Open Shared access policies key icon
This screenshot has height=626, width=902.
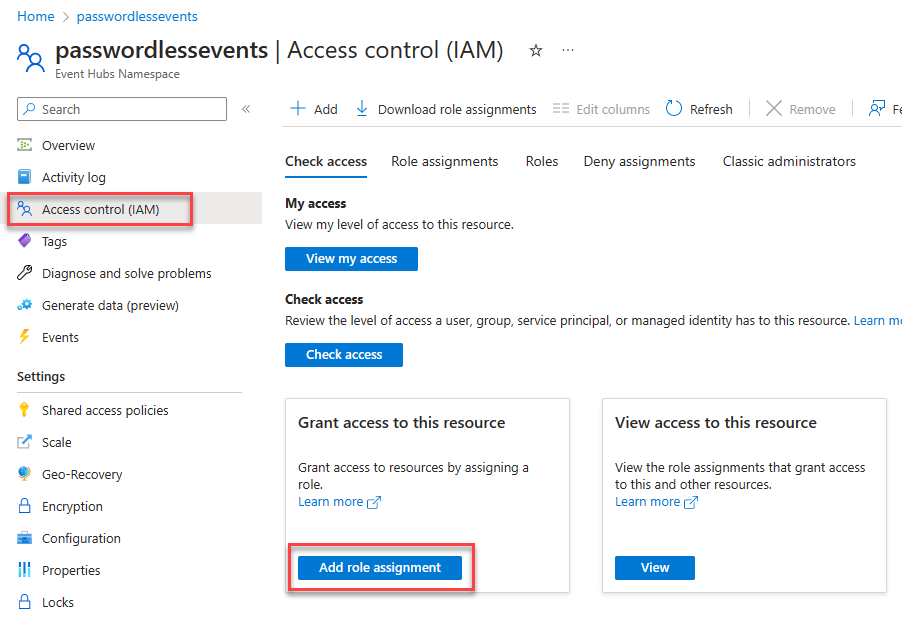25,410
